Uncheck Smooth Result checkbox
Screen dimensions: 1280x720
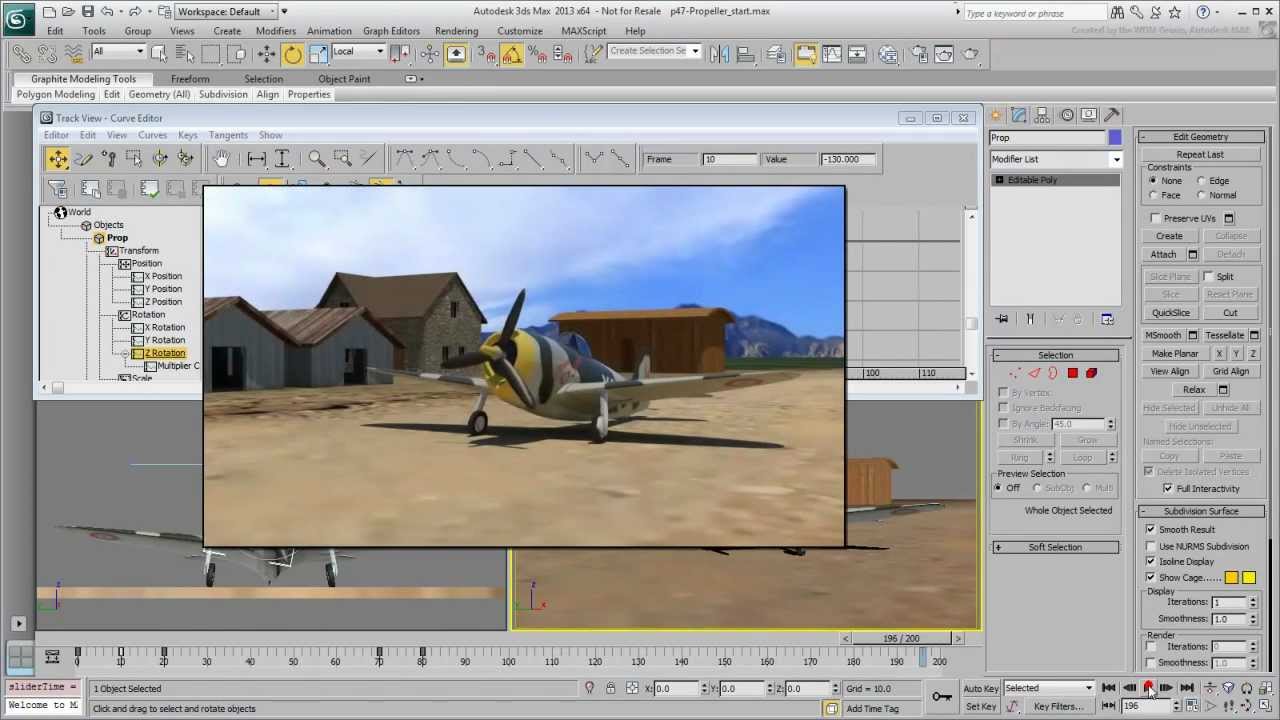pos(1151,529)
